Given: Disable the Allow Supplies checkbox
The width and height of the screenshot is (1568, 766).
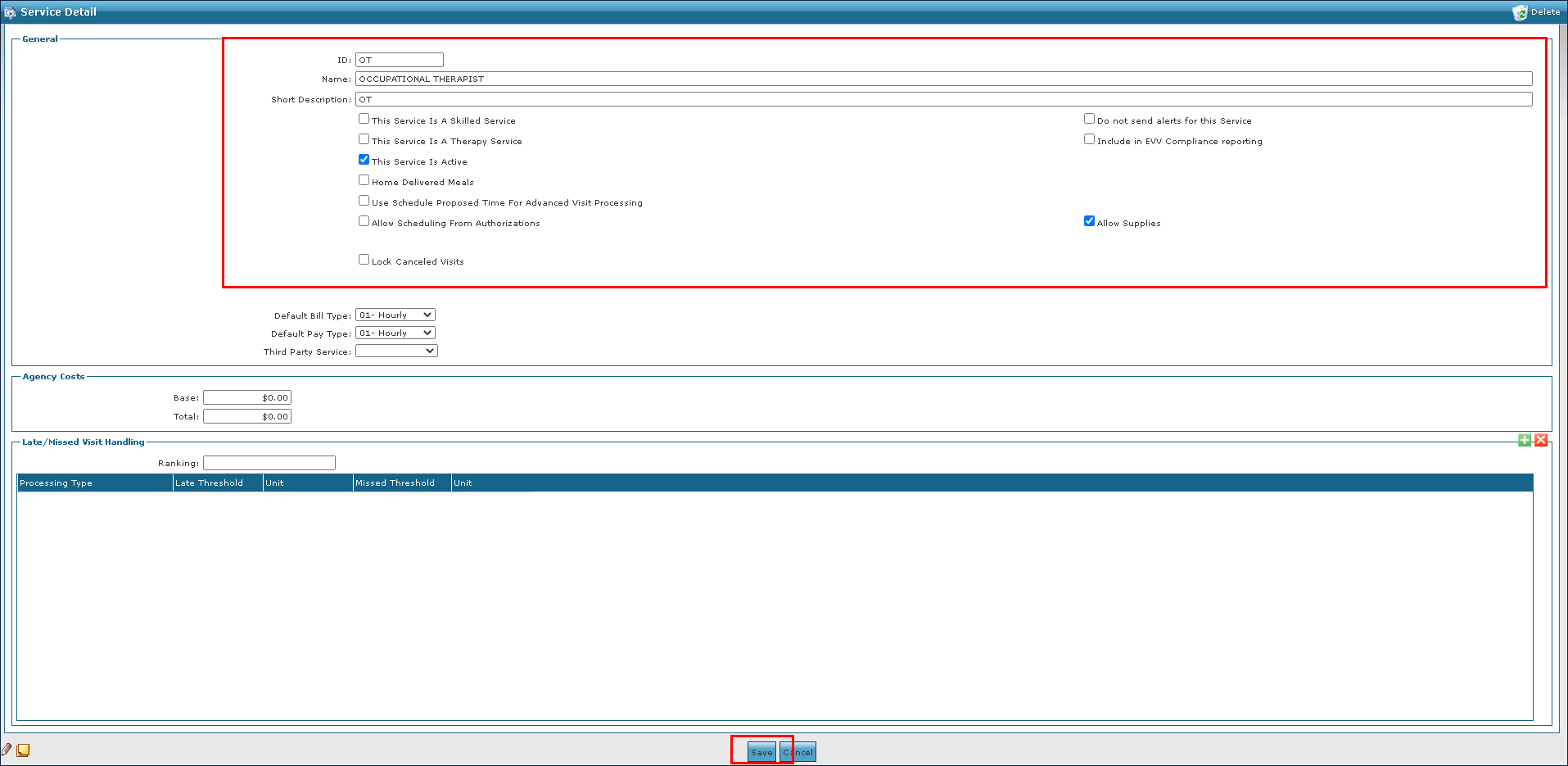Looking at the screenshot, I should click(x=1089, y=221).
